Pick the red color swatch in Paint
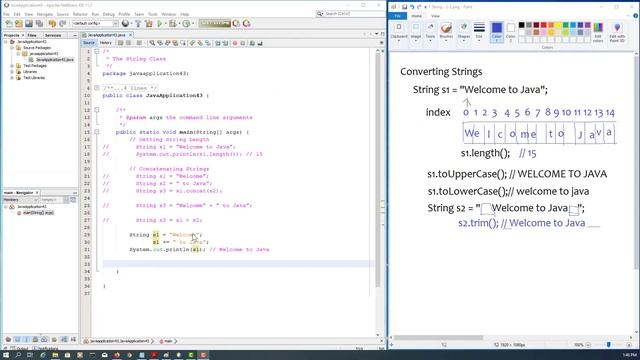Screen dimensions: 640x360 coord(543,25)
